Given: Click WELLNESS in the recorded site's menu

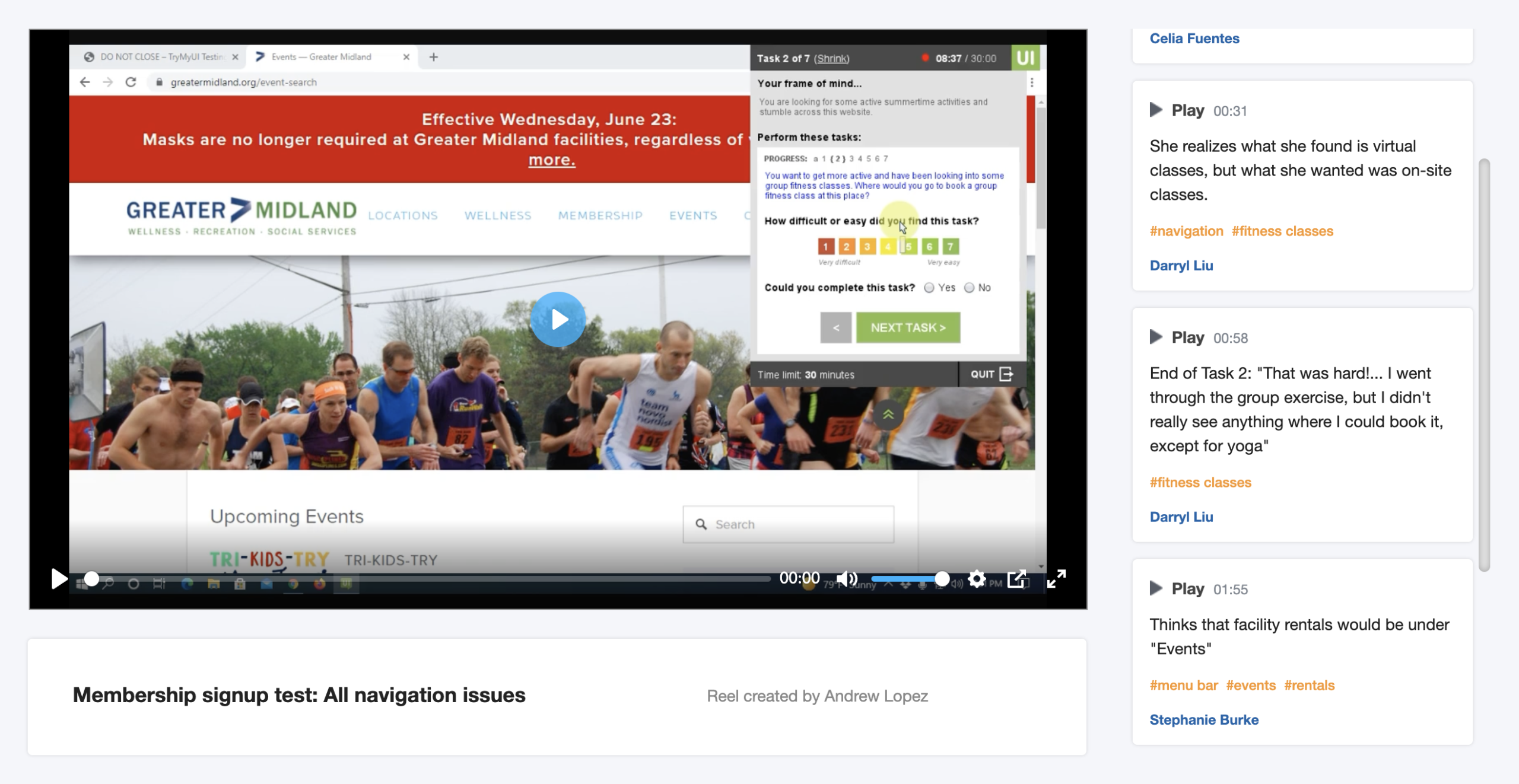Looking at the screenshot, I should 498,216.
